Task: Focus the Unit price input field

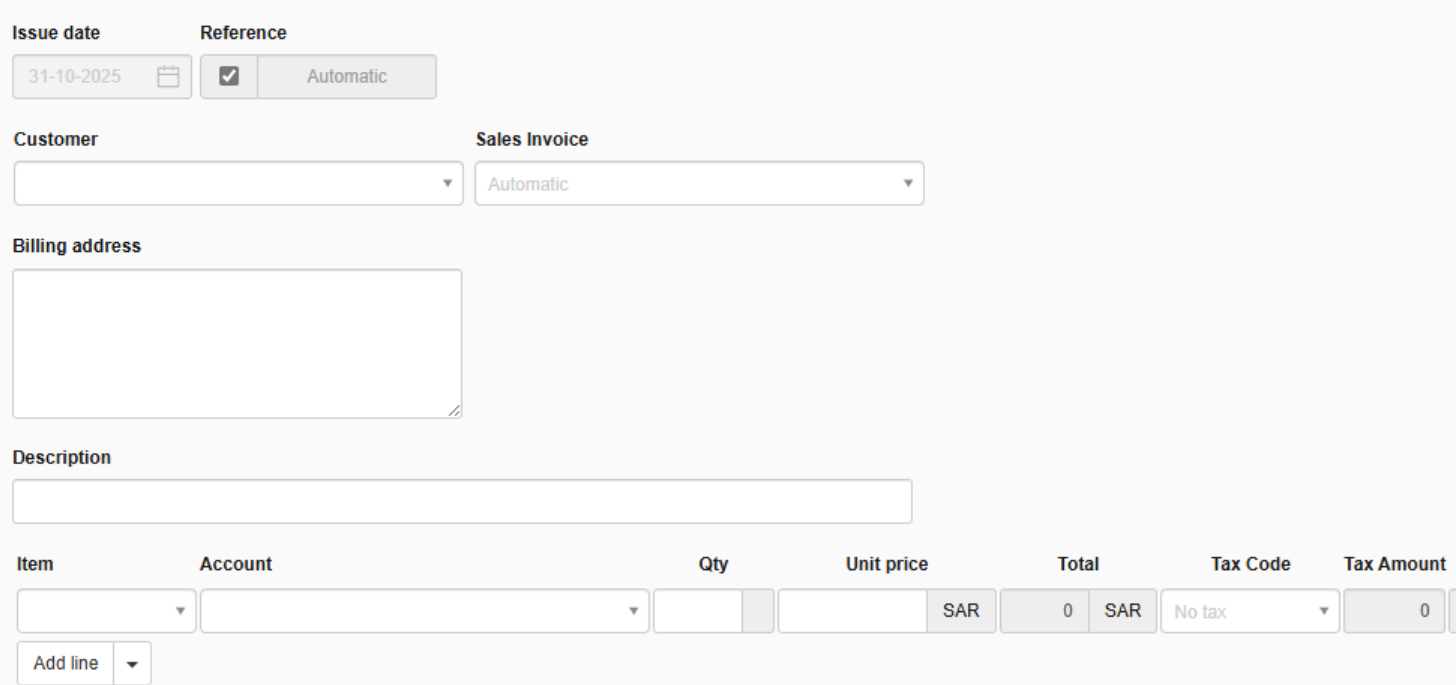Action: click(x=852, y=611)
